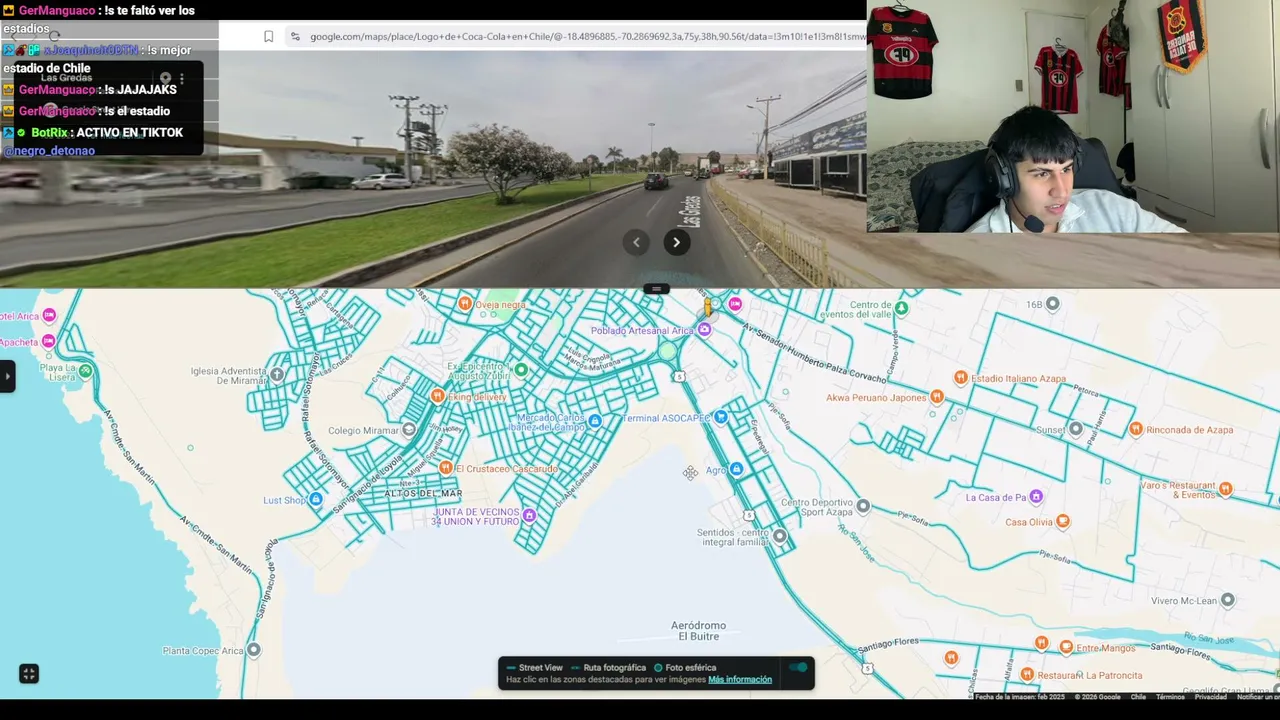
Task: Click the El Crustaceo Cascarudo restaurant pin
Action: point(446,468)
